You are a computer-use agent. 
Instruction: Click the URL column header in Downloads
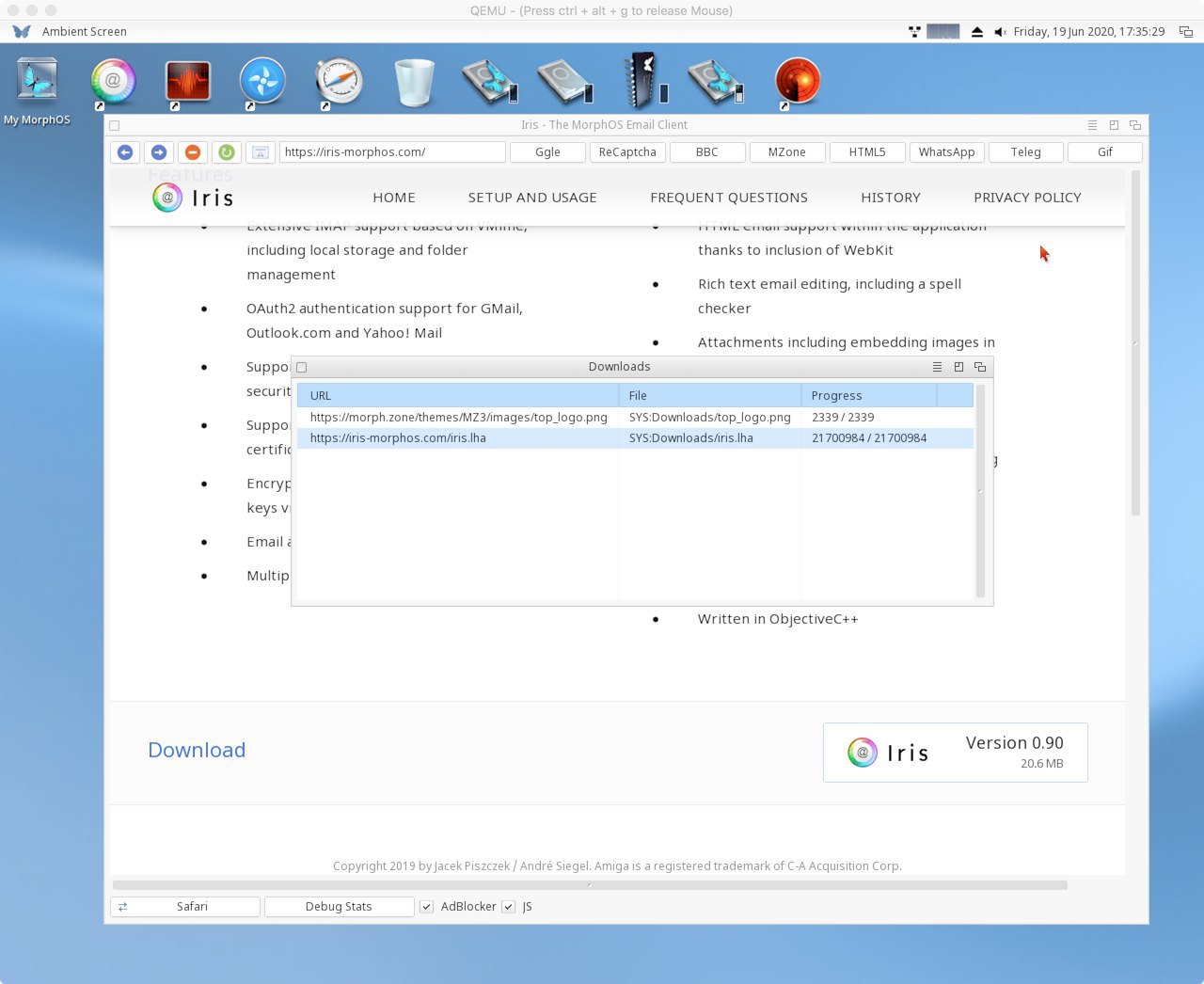(x=458, y=396)
